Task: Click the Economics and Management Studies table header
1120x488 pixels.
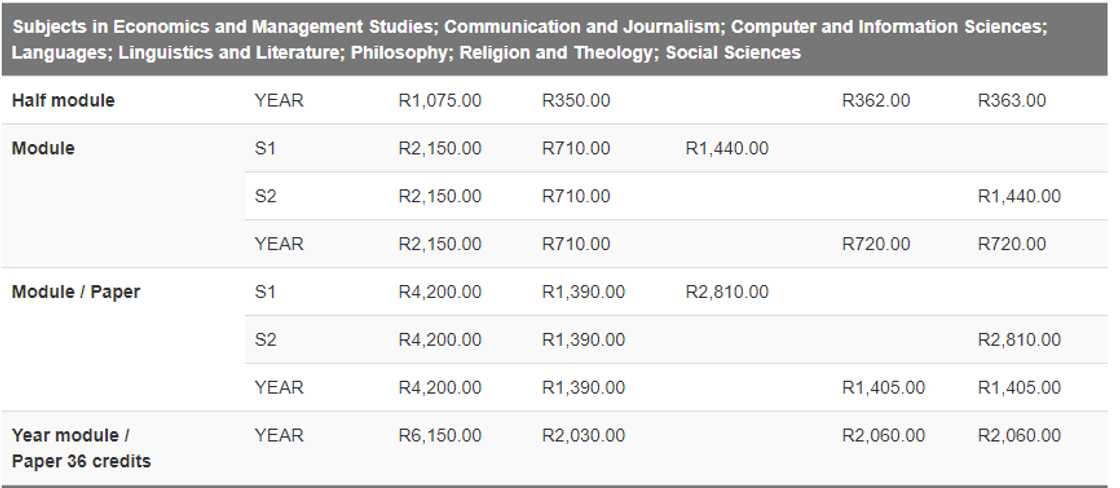Action: point(530,39)
